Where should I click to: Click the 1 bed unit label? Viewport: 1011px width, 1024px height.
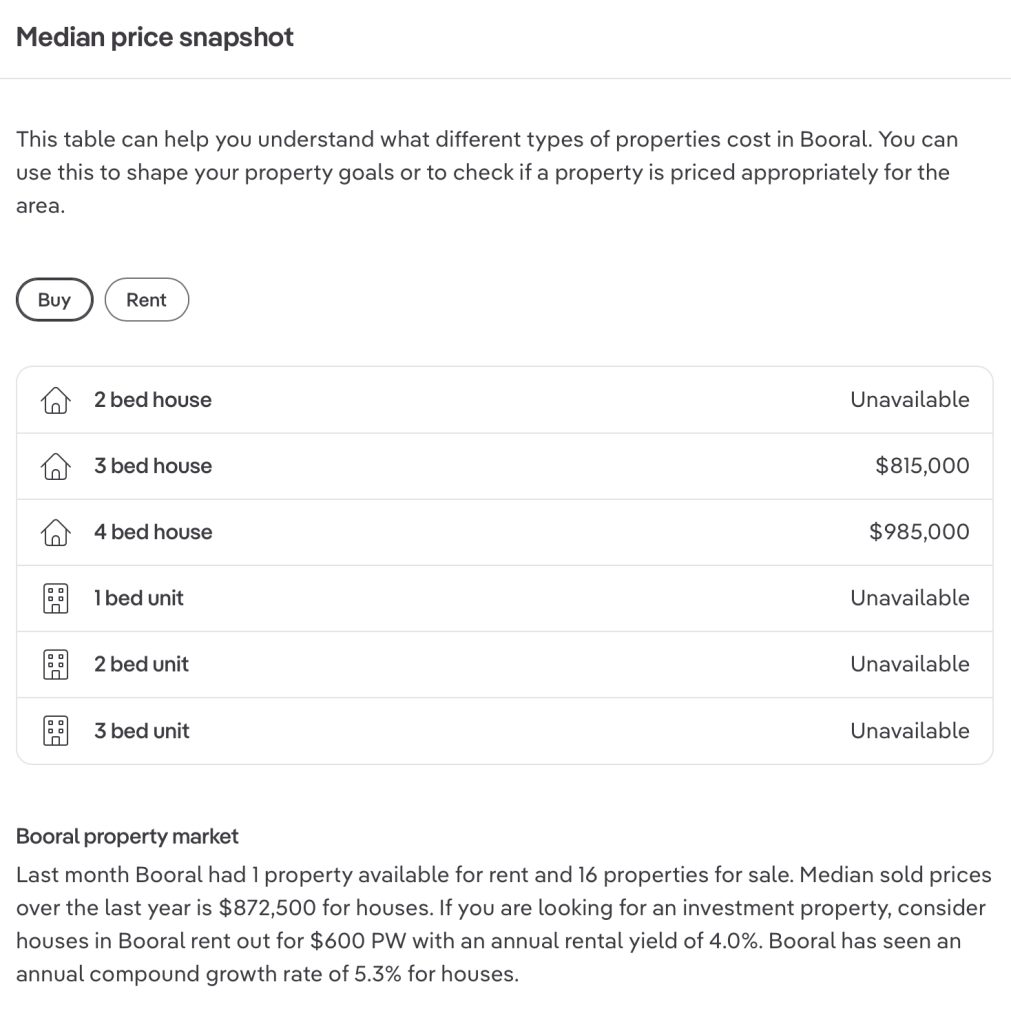[139, 598]
